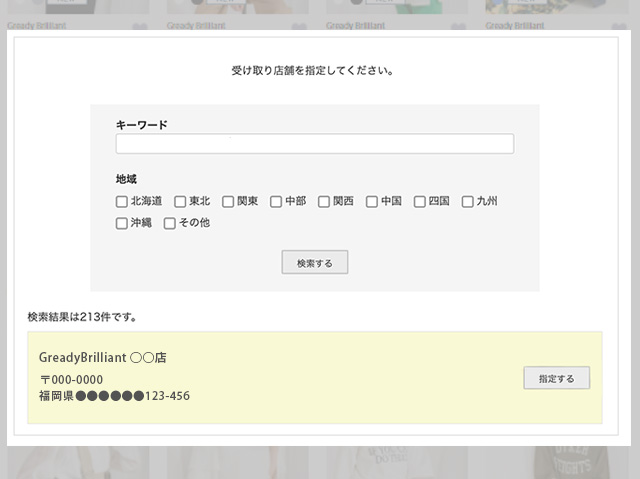Select the 沖縄 checkbox
The image size is (640, 479).
(x=122, y=223)
